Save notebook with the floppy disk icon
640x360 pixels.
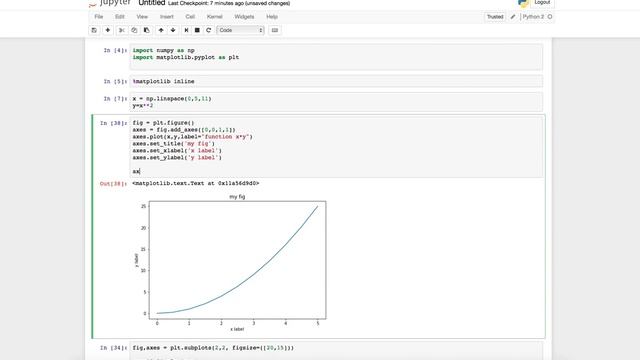click(94, 30)
